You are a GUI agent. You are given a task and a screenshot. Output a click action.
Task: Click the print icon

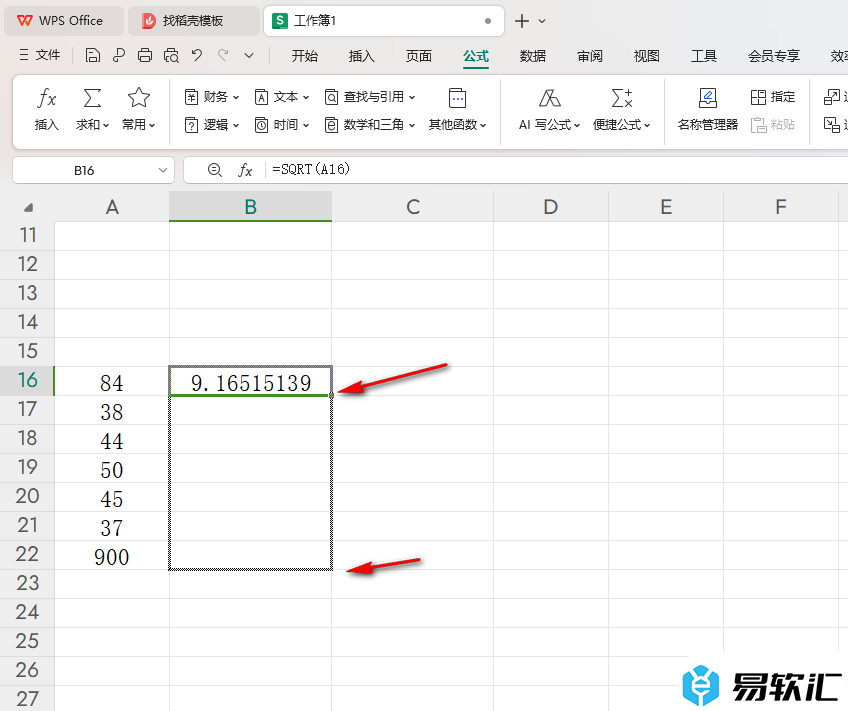144,55
